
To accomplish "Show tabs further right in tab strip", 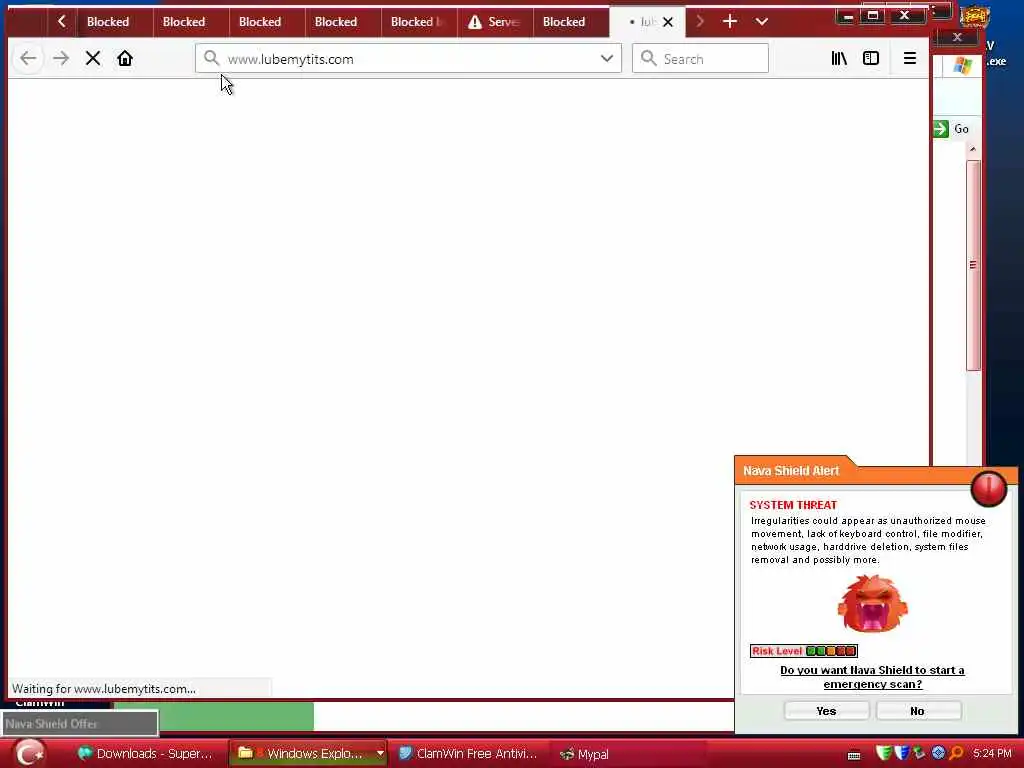I will 699,22.
